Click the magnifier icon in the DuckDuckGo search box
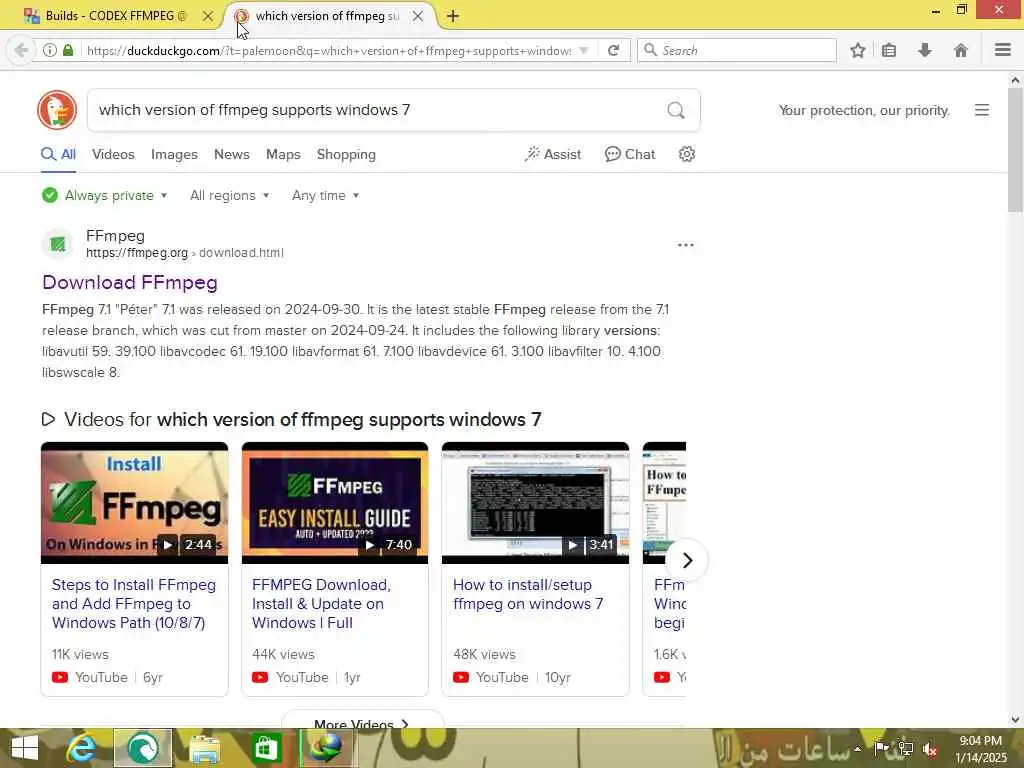 click(x=676, y=110)
